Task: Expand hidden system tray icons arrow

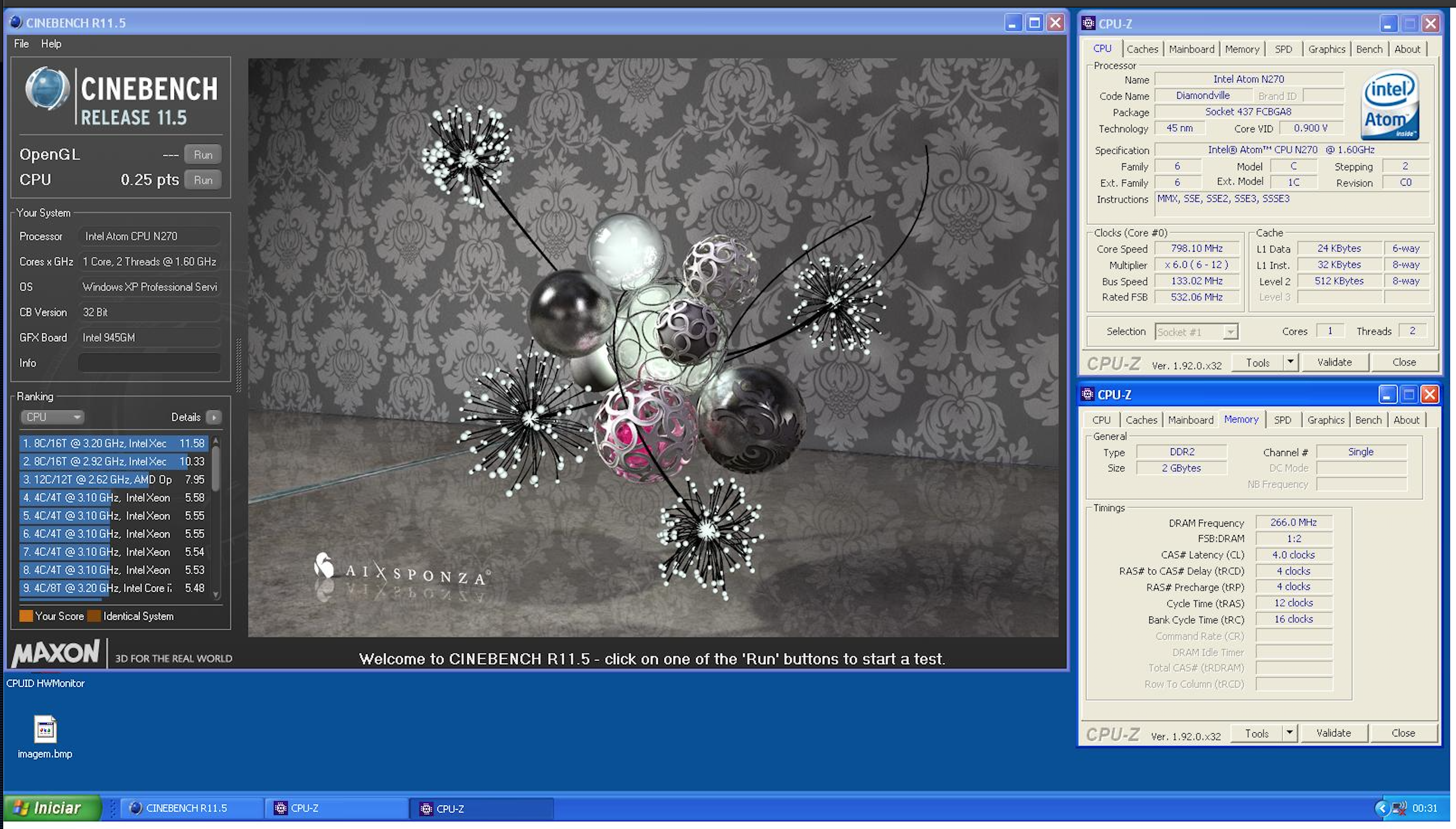Action: pyautogui.click(x=1381, y=808)
